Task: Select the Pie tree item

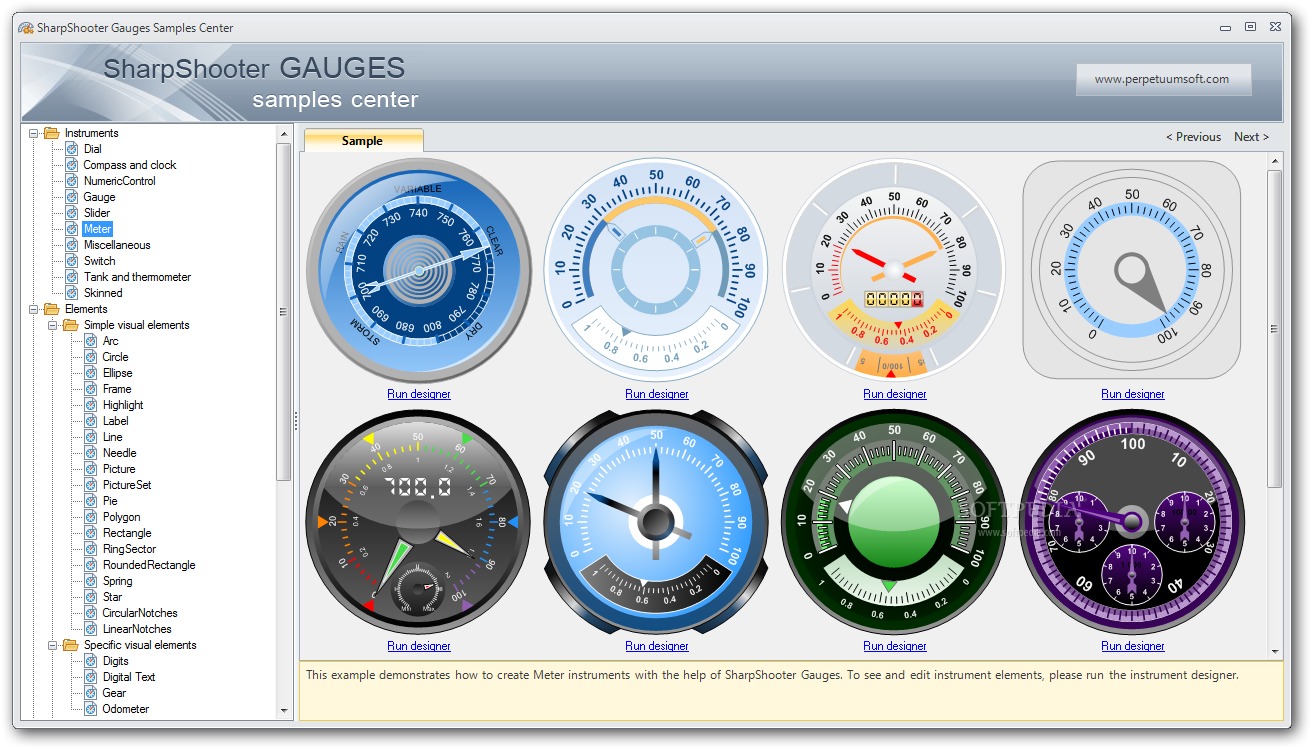Action: (x=110, y=501)
